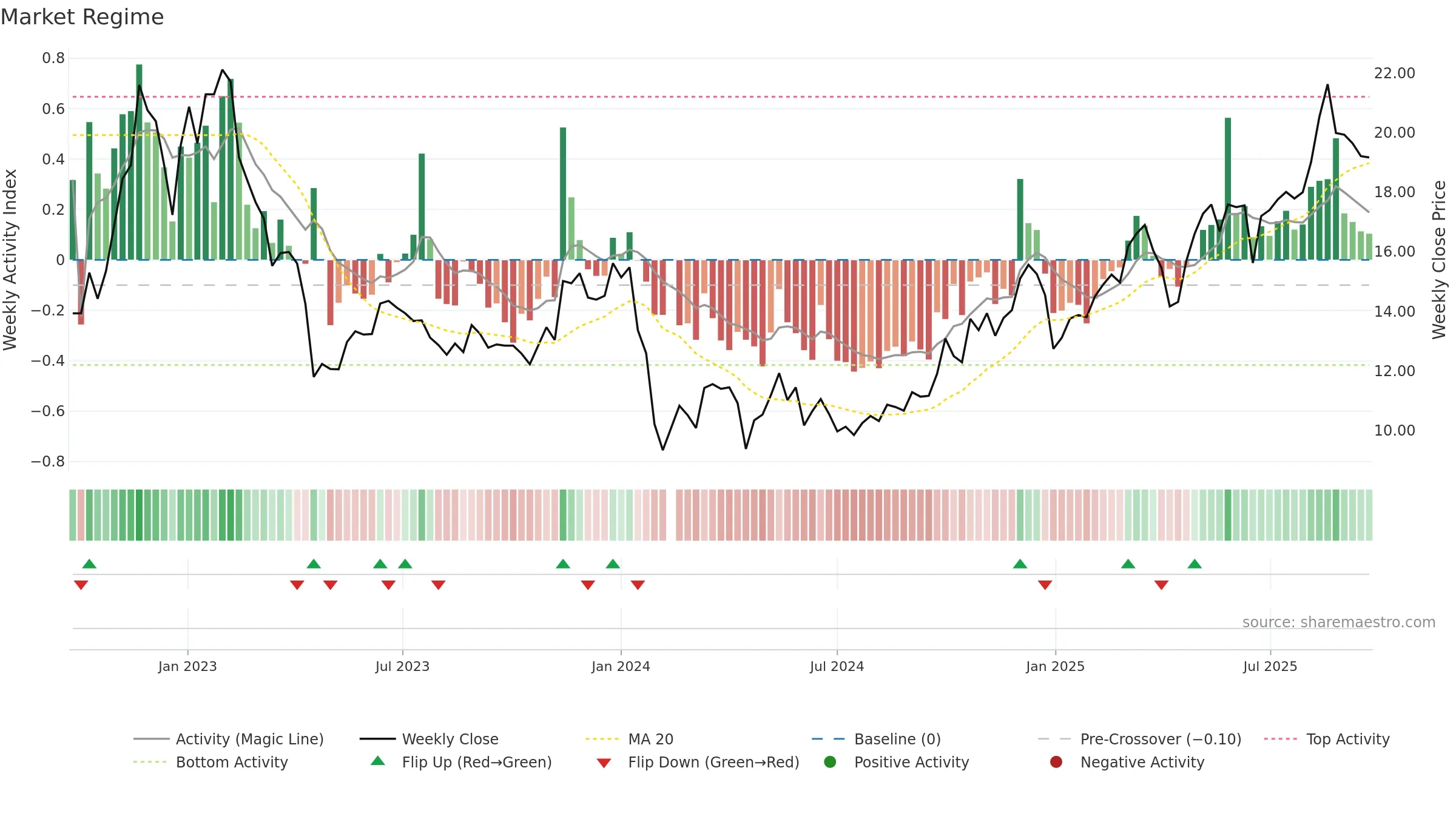The height and width of the screenshot is (819, 1456).
Task: Click the last green flip-up marker before Jul 2025
Action: 1195,564
